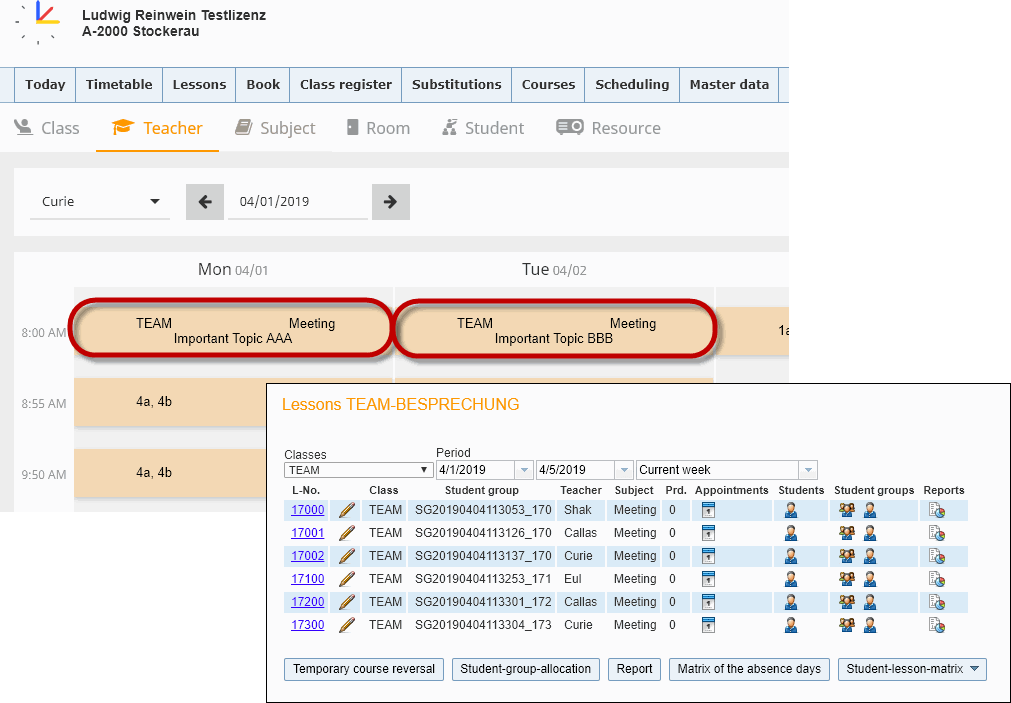Viewport: 1011px width, 703px height.
Task: Open lesson number 17100 link
Action: point(308,579)
